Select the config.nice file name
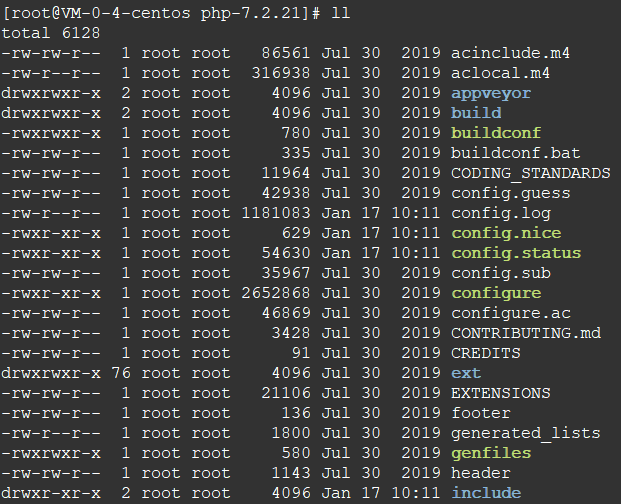The image size is (621, 504). coord(506,234)
